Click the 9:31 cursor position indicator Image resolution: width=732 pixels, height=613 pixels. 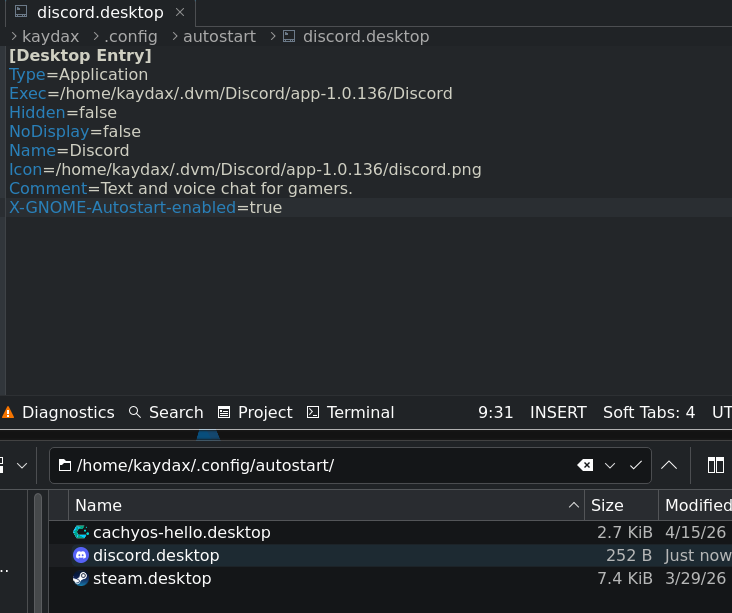click(495, 412)
